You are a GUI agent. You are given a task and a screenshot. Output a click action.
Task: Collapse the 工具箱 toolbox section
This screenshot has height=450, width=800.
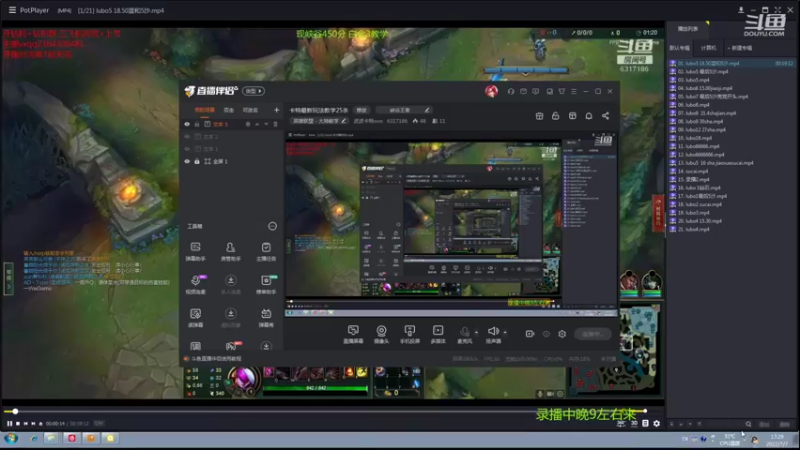[x=272, y=226]
